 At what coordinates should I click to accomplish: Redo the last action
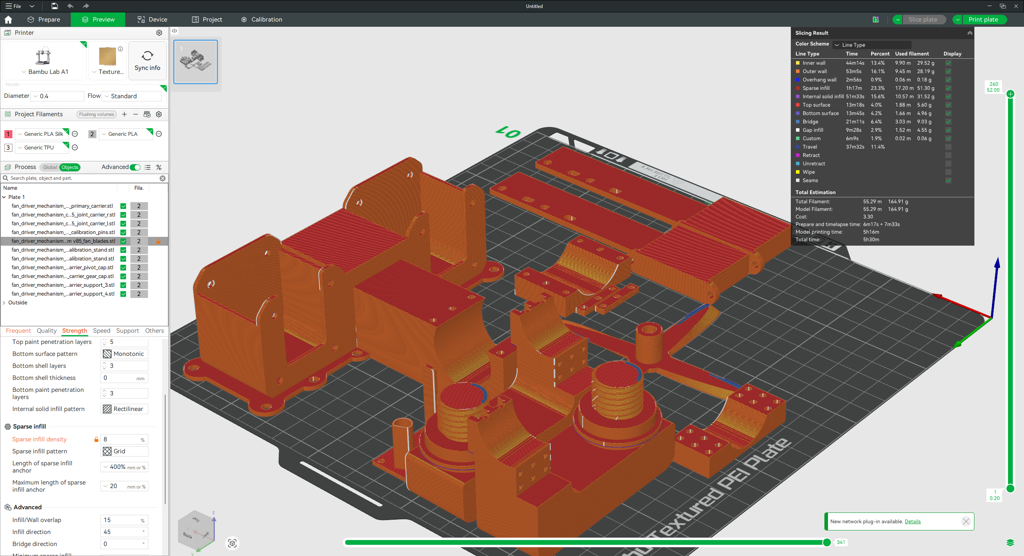click(86, 6)
